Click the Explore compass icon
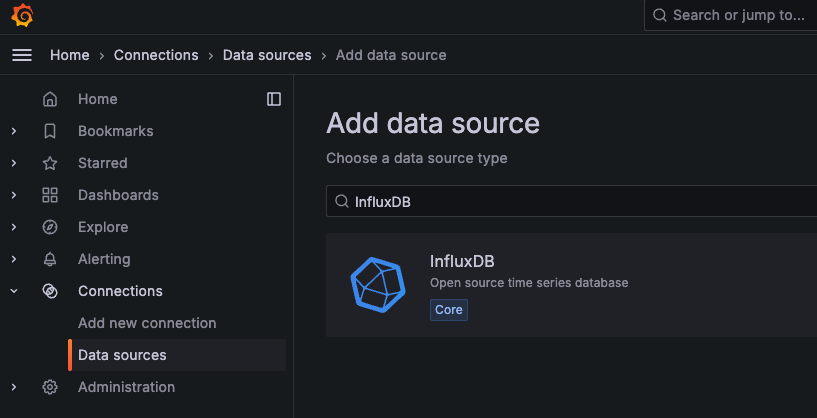Viewport: 817px width, 418px height. (50, 227)
